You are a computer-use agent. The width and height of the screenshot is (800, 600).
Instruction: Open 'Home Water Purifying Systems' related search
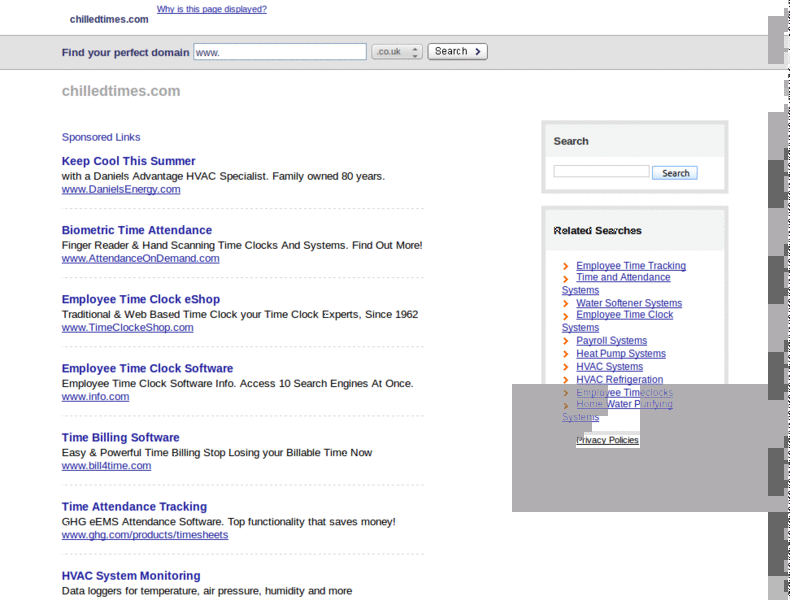pyautogui.click(x=617, y=410)
